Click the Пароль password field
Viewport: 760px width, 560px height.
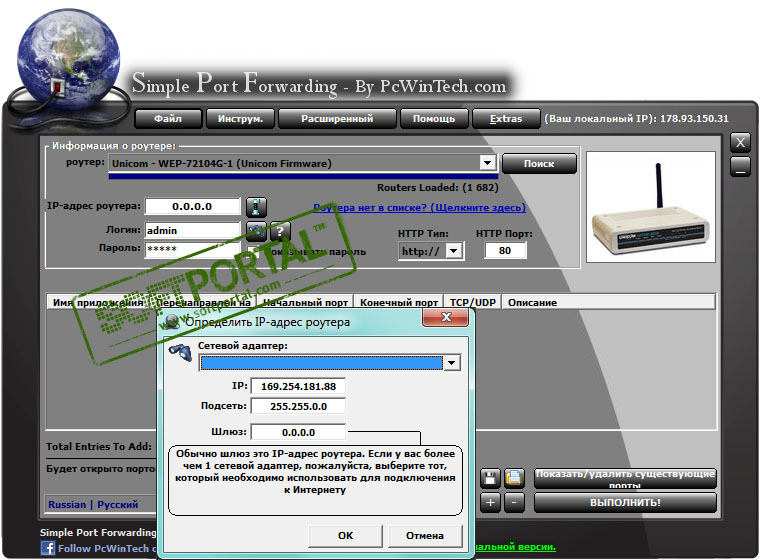(x=192, y=249)
